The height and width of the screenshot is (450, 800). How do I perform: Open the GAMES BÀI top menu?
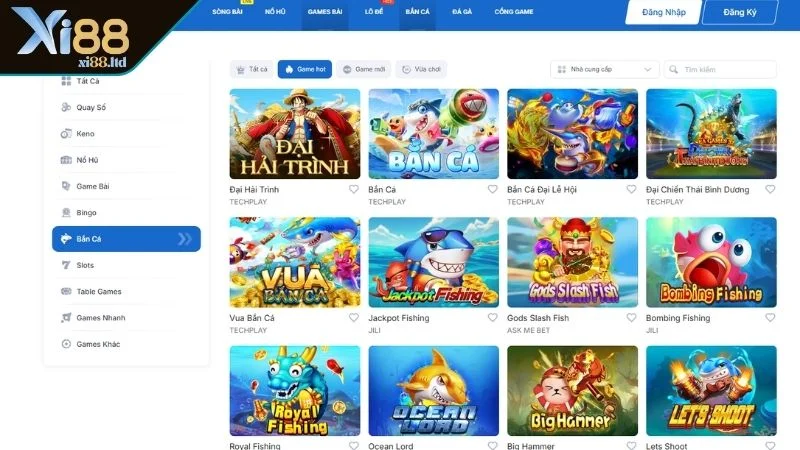click(324, 11)
